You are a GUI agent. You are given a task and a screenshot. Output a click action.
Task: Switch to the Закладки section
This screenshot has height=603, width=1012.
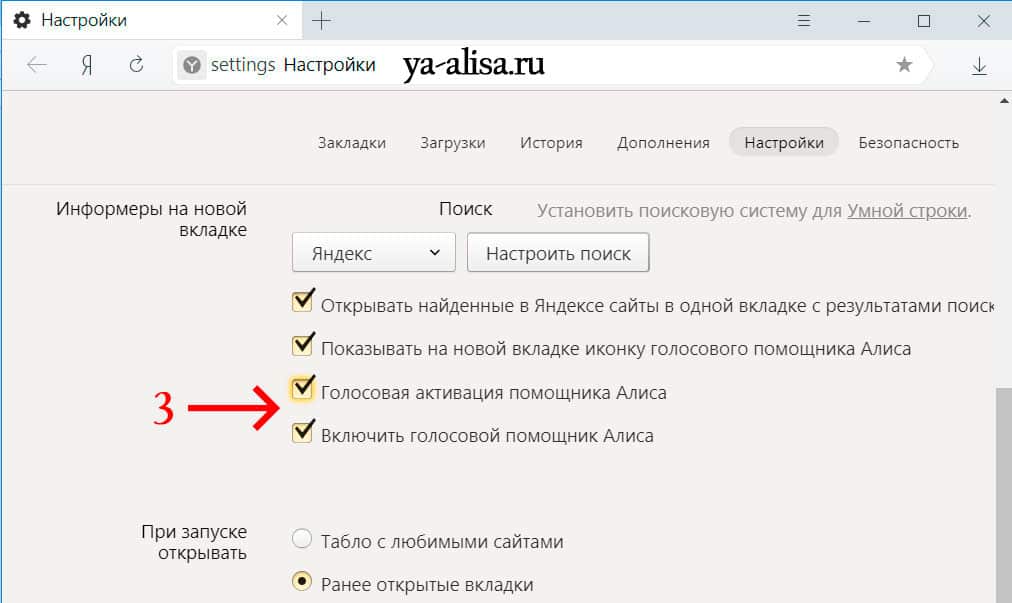(352, 143)
